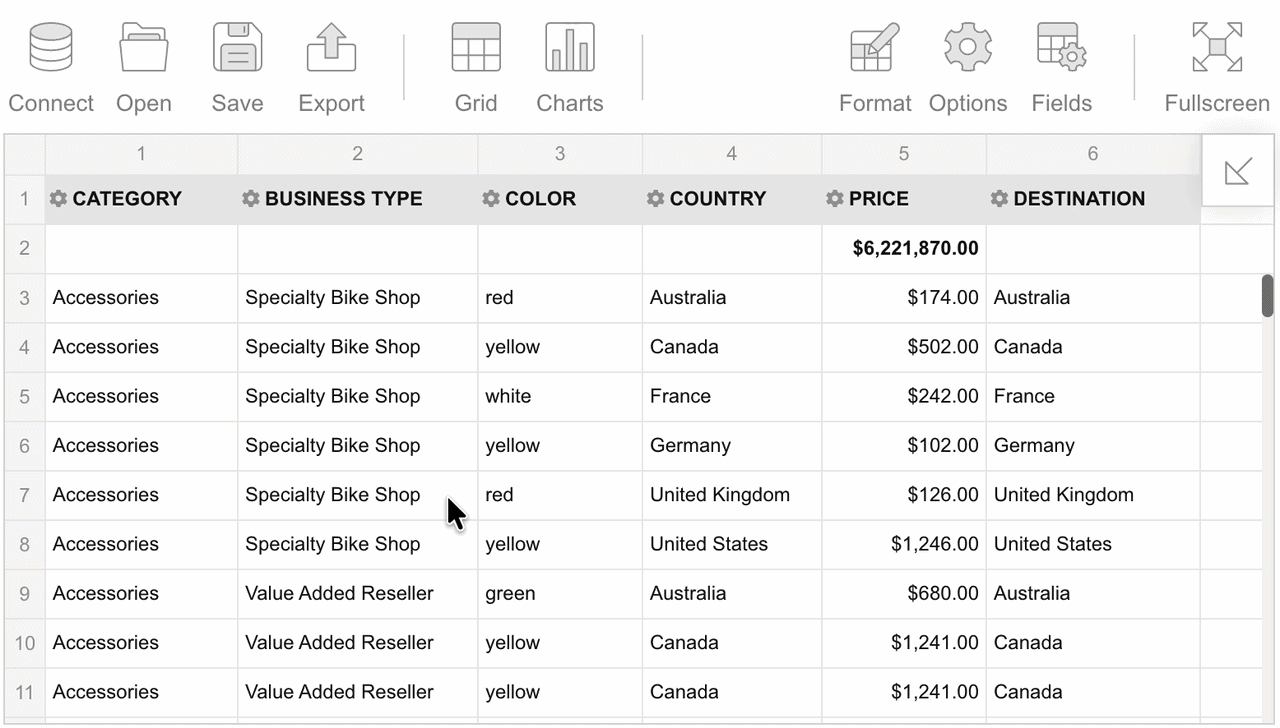
Task: Select column number 4 header
Action: (x=732, y=154)
